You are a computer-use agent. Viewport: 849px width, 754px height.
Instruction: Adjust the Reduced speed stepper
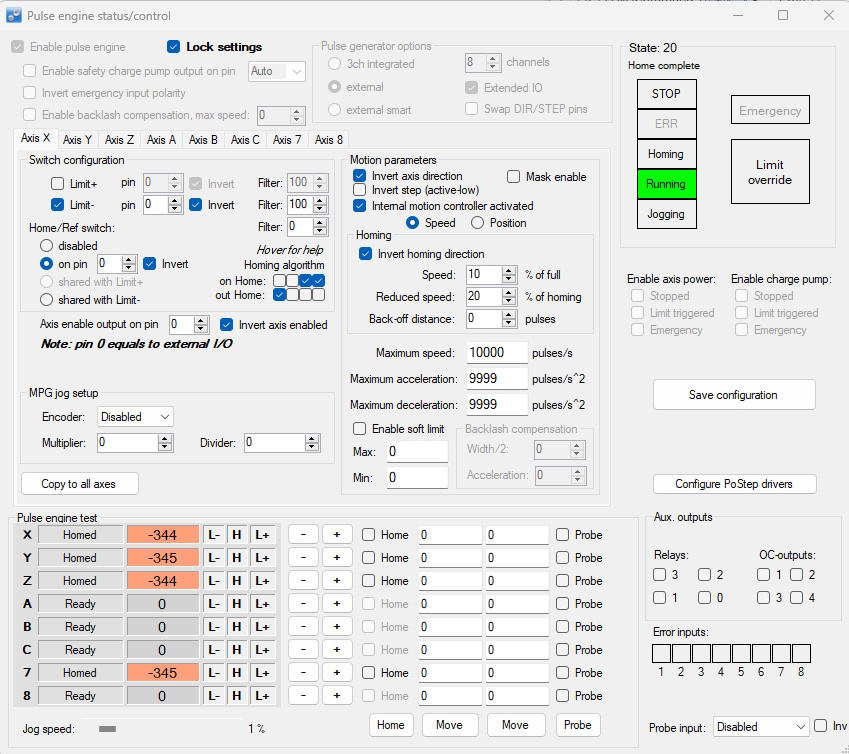508,297
